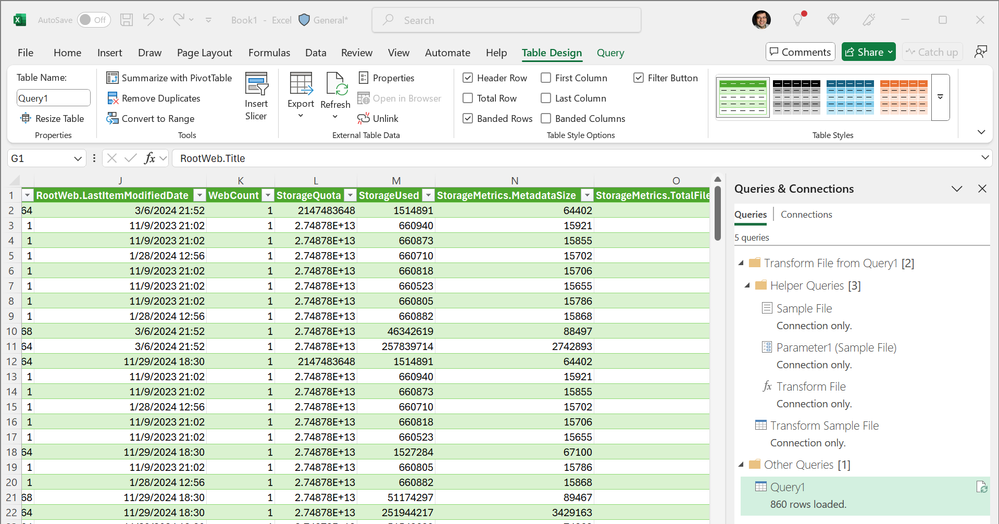Disable the Filter Button checkbox

[639, 78]
